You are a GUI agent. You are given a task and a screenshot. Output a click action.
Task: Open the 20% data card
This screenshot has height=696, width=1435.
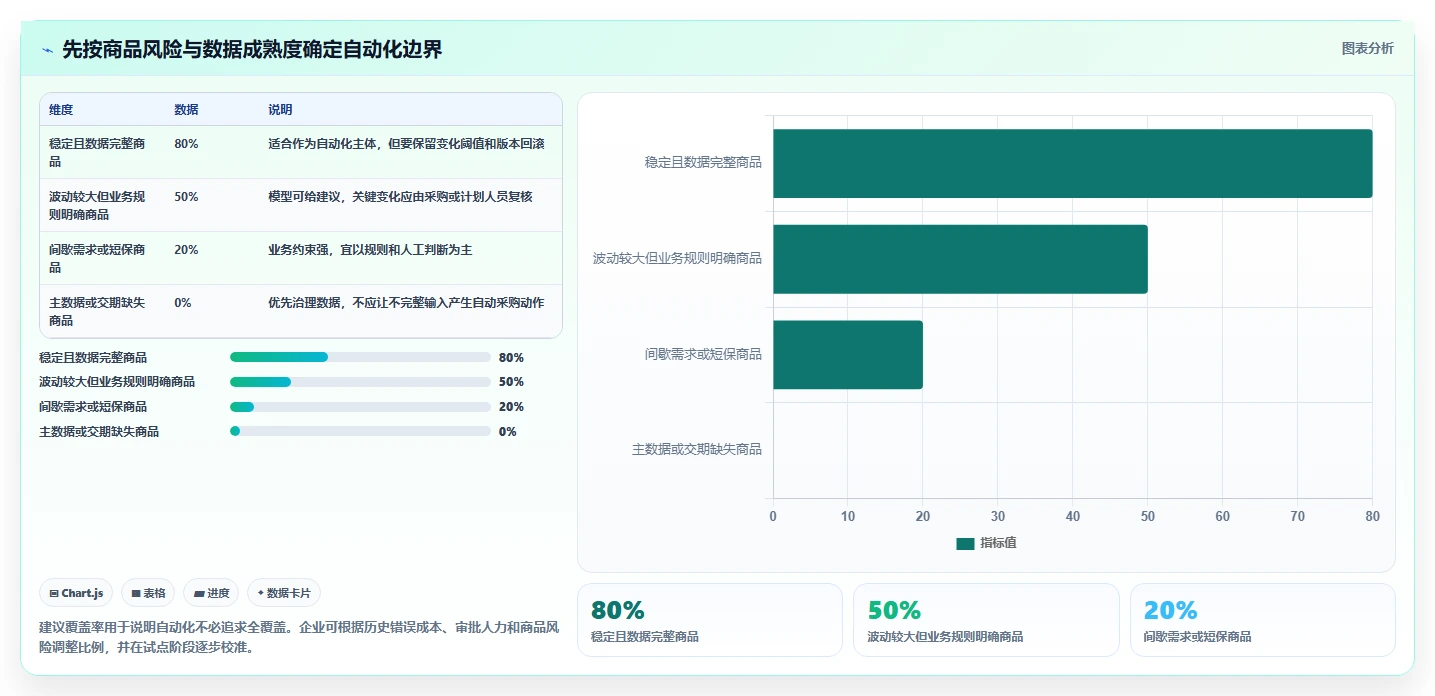click(1262, 620)
